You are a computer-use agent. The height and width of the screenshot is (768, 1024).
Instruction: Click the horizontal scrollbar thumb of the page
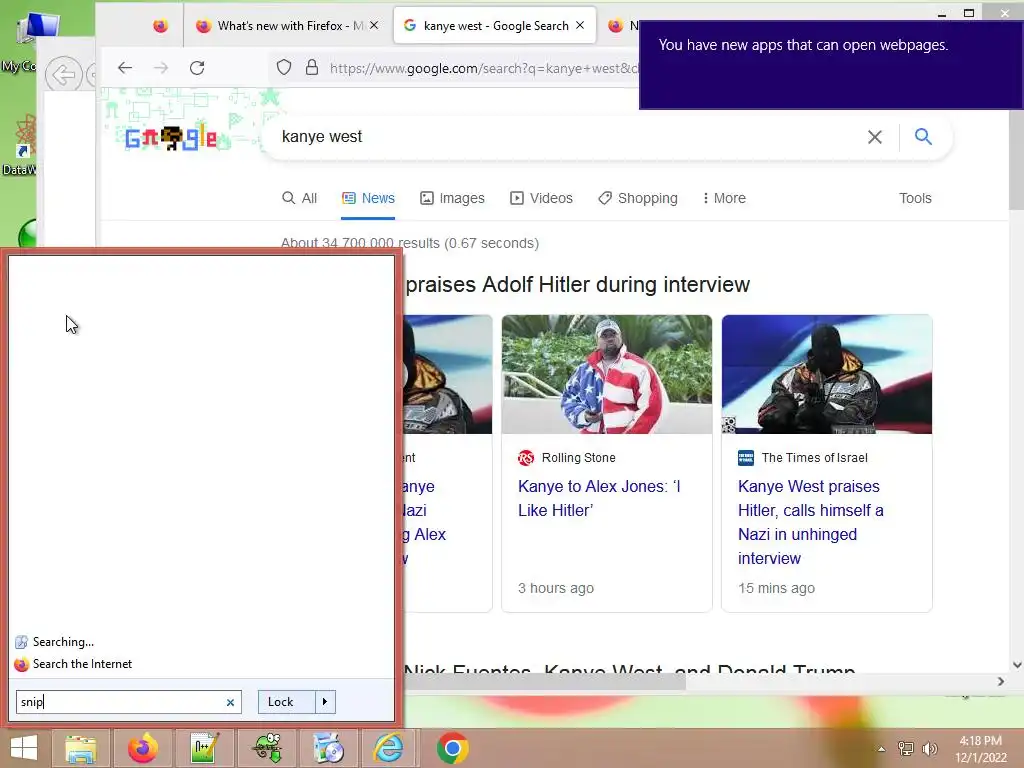point(545,682)
